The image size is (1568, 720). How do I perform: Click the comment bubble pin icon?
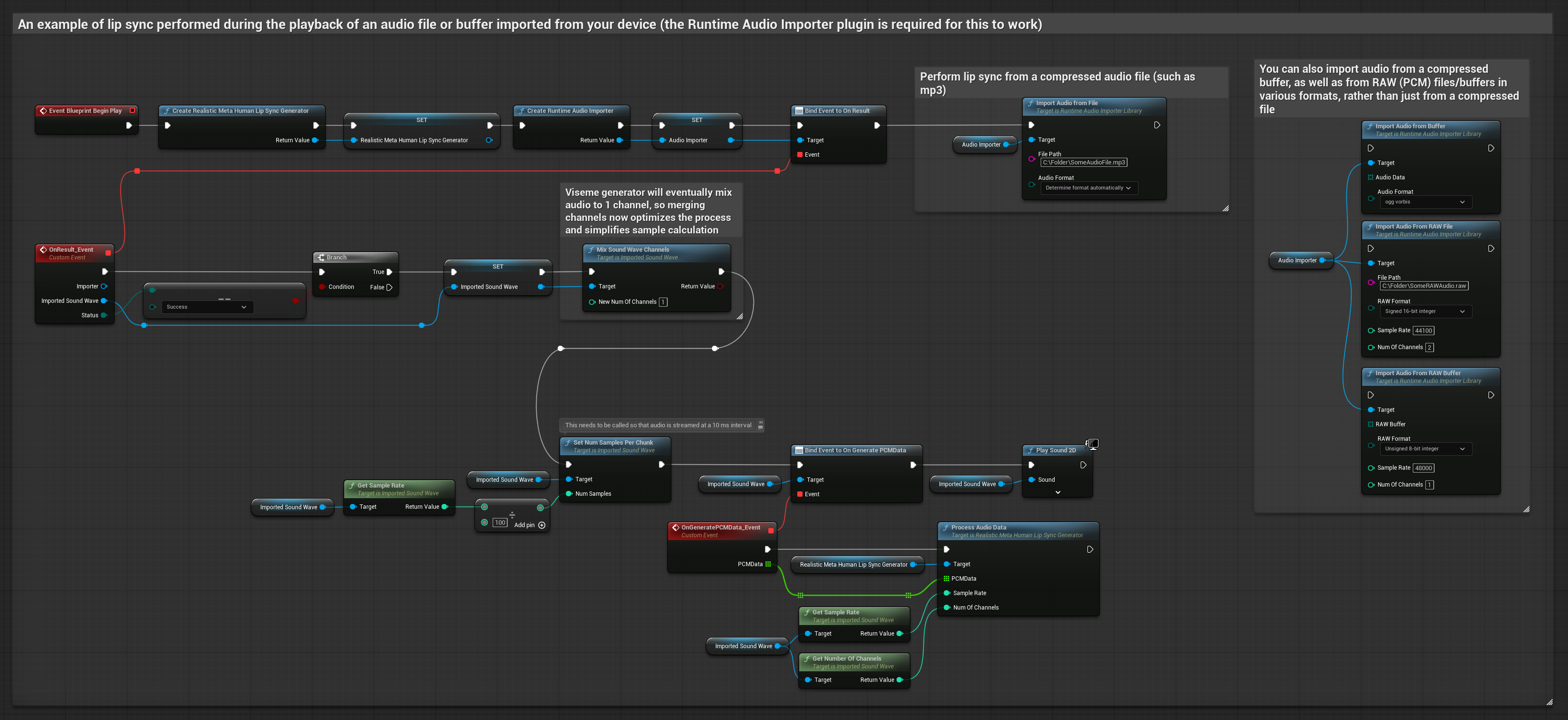(760, 422)
